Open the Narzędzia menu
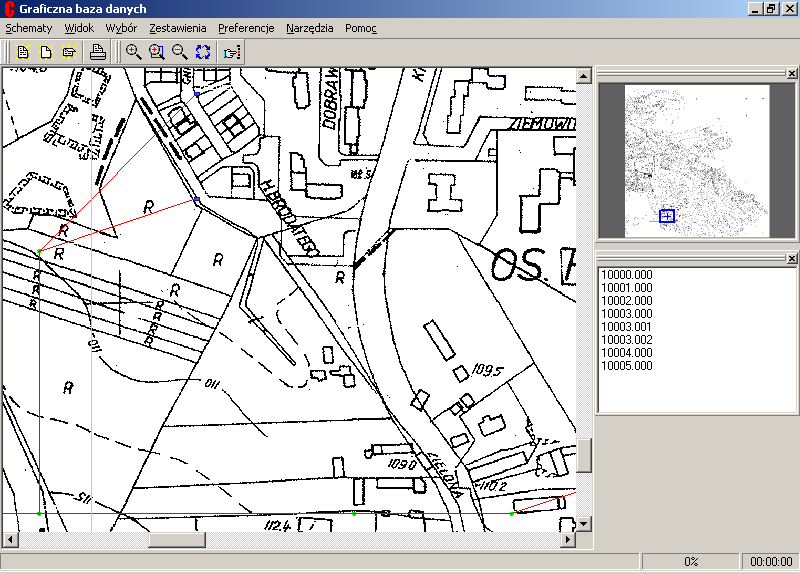Viewport: 800px width, 574px height. [x=310, y=28]
